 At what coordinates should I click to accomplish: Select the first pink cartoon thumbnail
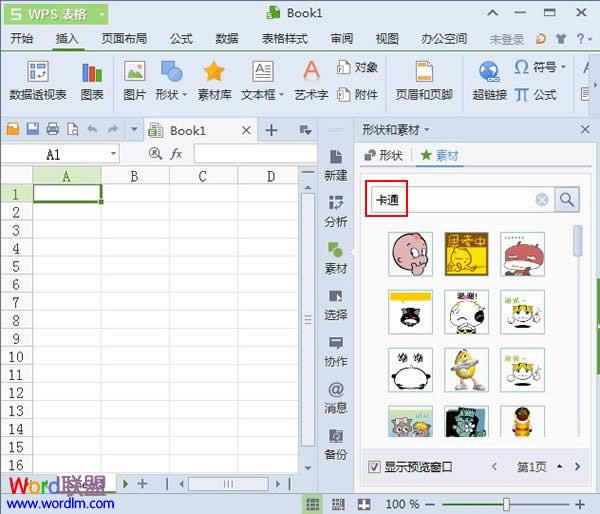pyautogui.click(x=410, y=254)
